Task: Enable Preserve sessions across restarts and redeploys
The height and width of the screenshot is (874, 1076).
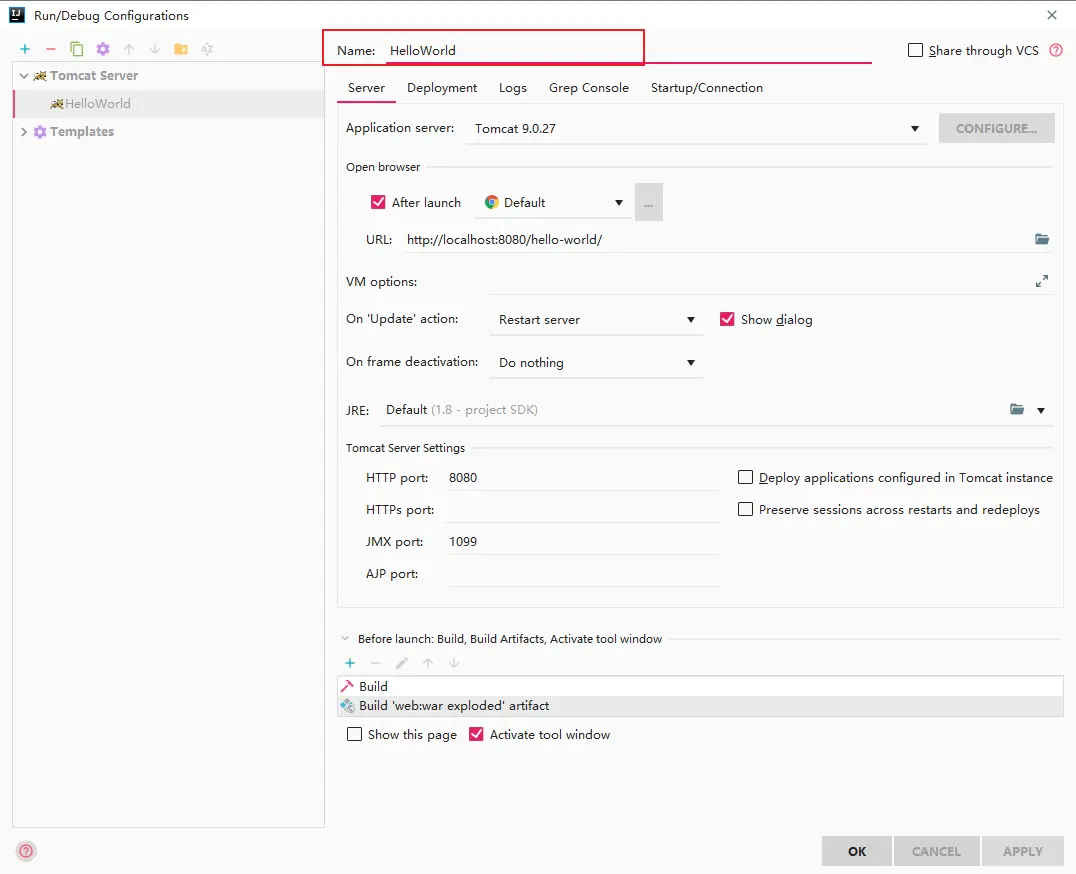Action: [745, 509]
